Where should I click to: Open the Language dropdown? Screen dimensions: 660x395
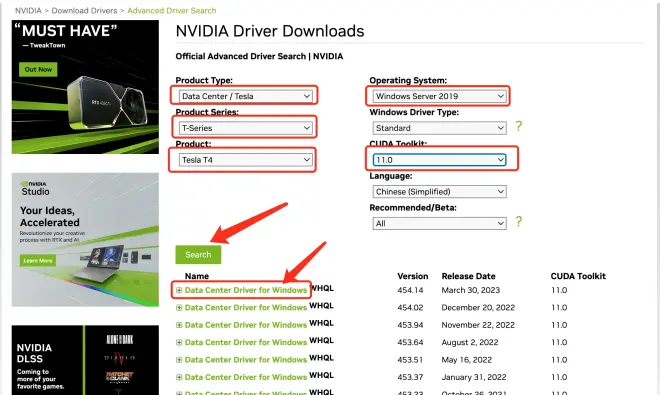439,192
